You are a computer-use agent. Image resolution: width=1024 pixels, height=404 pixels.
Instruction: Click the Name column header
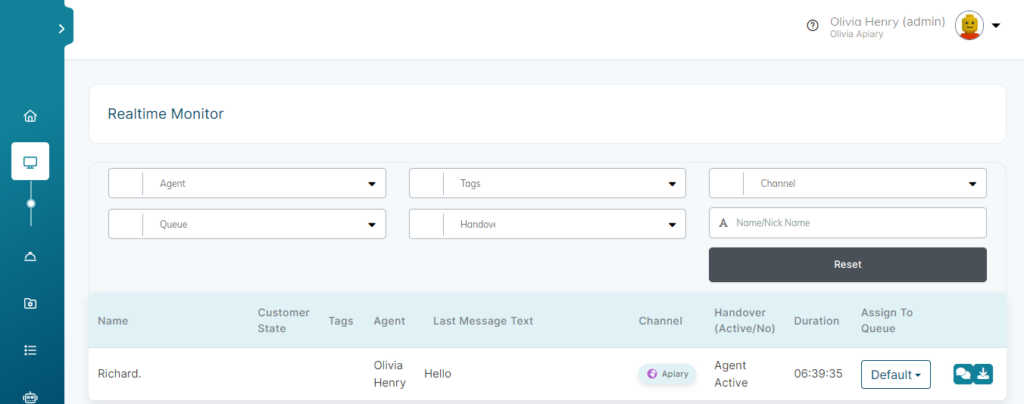coord(113,321)
